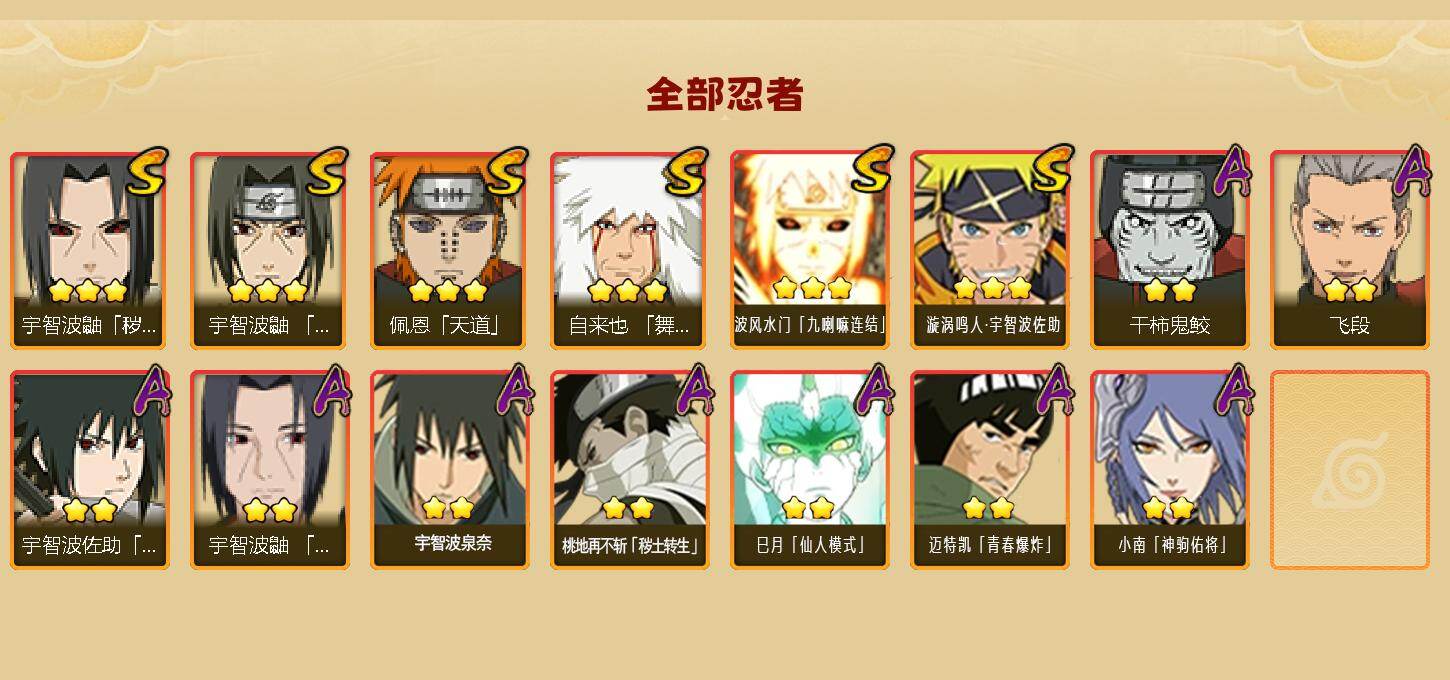The width and height of the screenshot is (1450, 680).
Task: Click the S rank badge on 佩恩「天道」
Action: pyautogui.click(x=508, y=171)
